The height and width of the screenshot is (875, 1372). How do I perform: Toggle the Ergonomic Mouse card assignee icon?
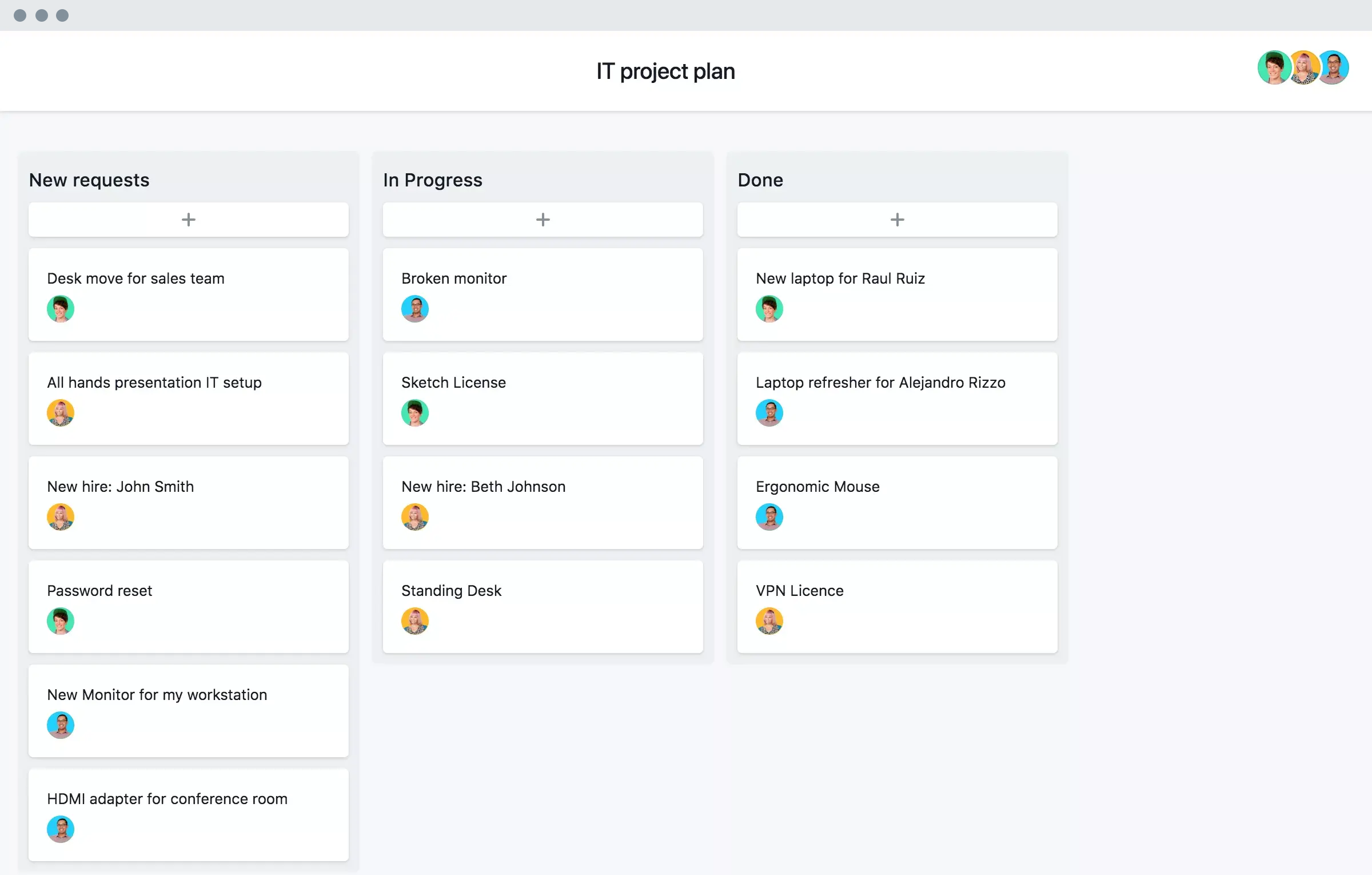(768, 517)
